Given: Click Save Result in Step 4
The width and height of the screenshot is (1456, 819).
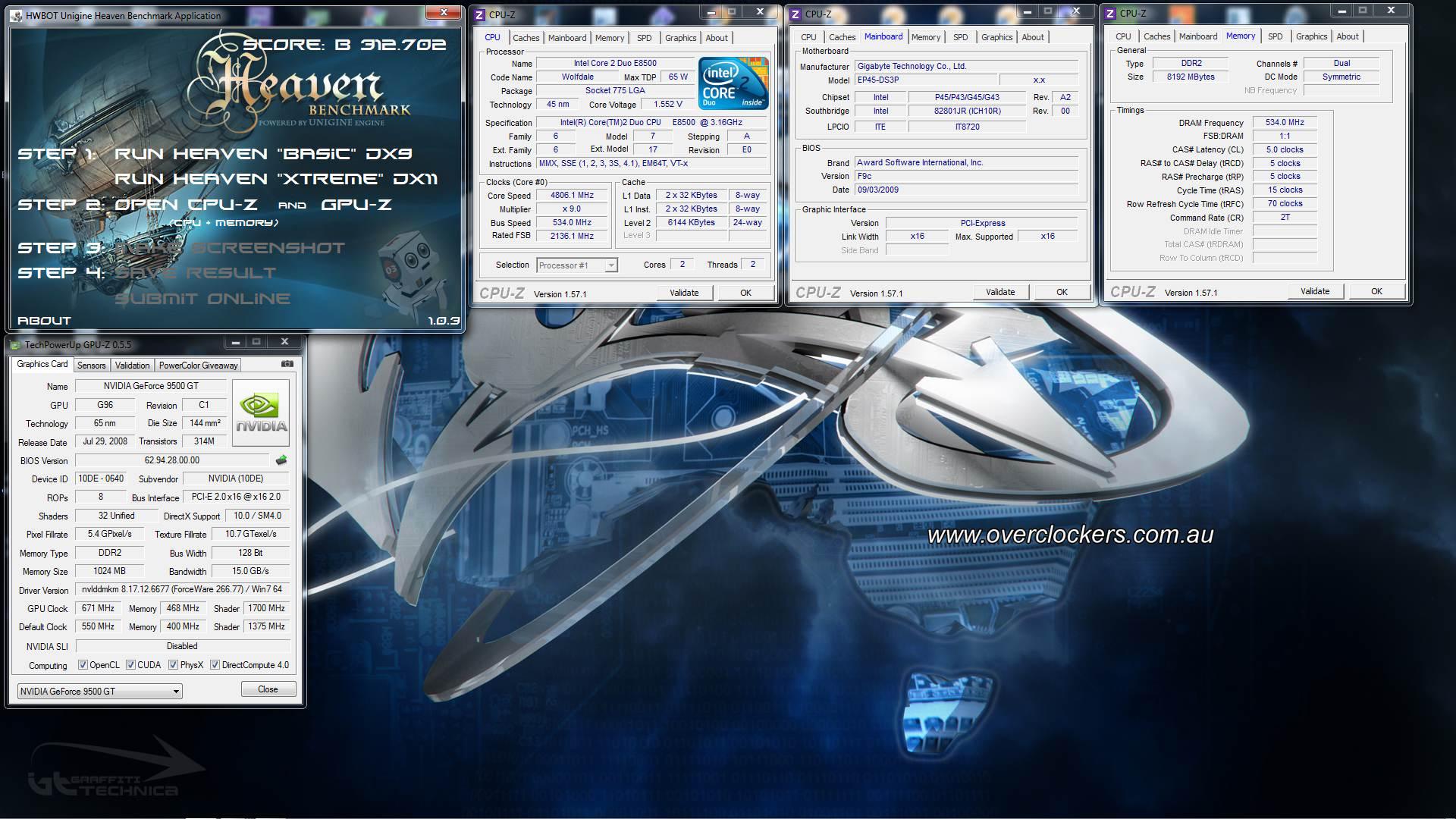Looking at the screenshot, I should pyautogui.click(x=196, y=273).
